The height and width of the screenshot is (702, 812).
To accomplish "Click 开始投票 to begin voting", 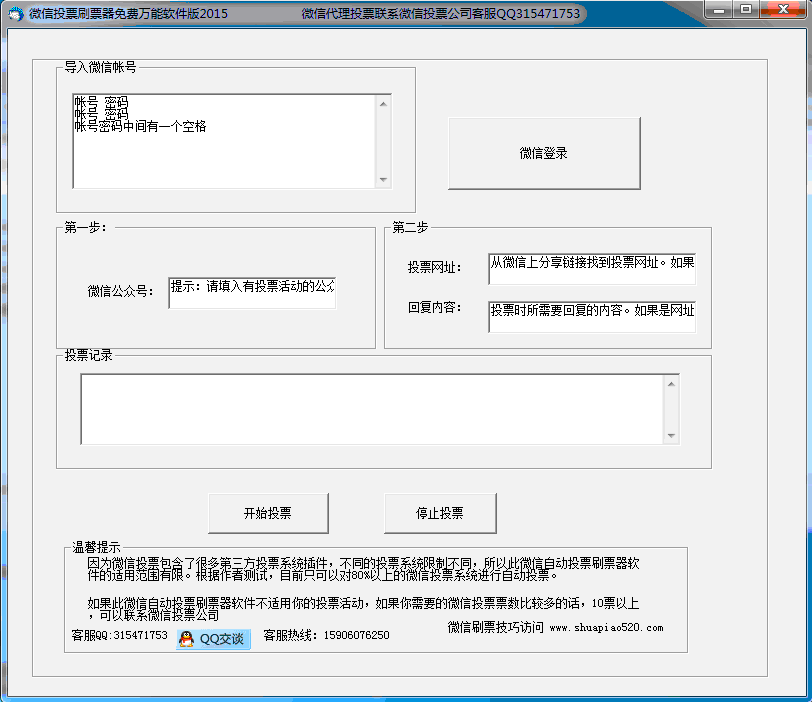I will coord(268,513).
